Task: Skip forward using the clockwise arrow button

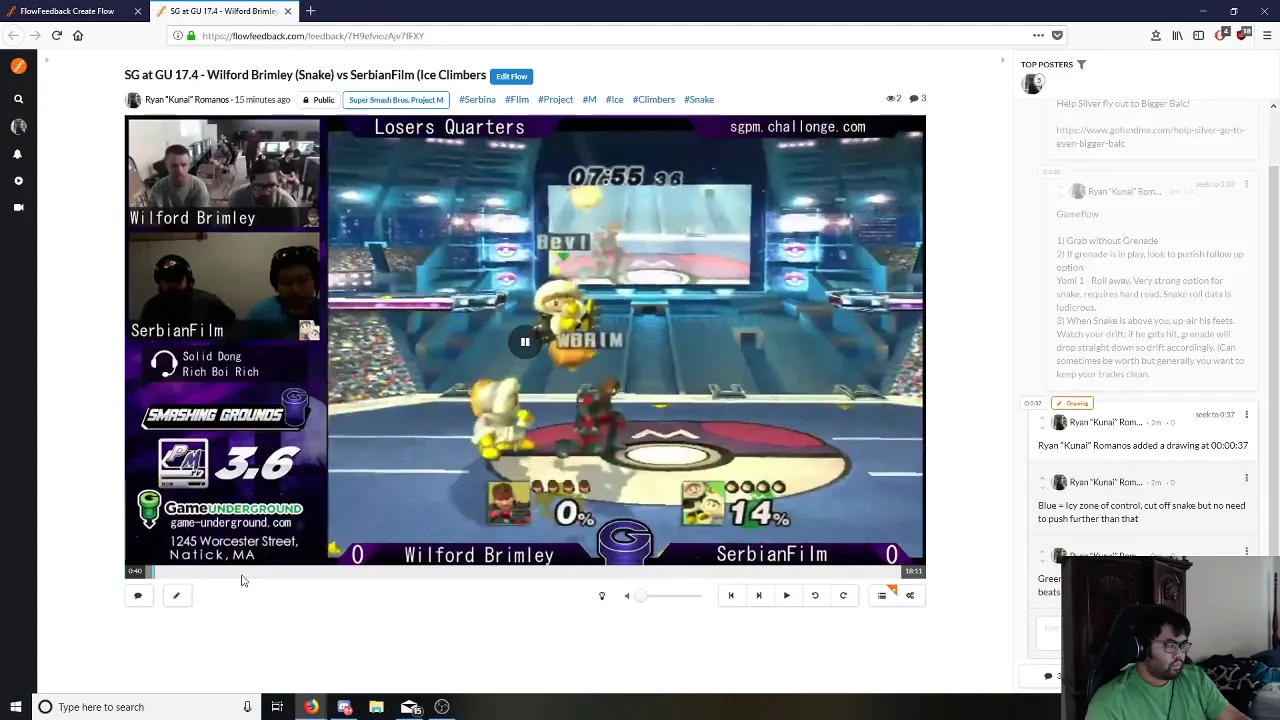Action: [x=843, y=596]
